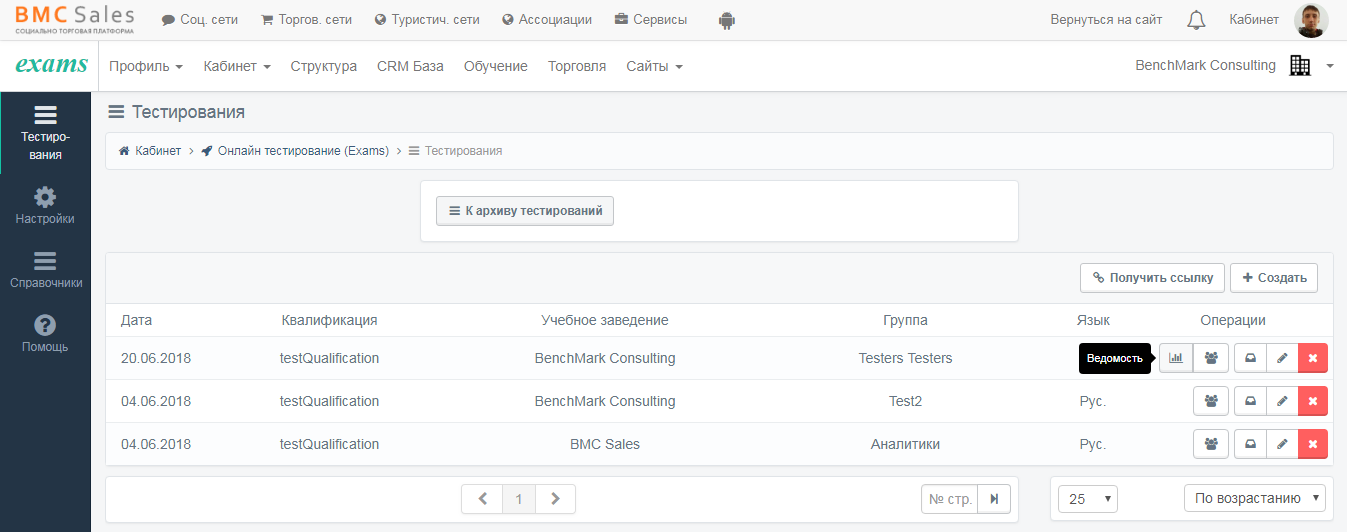Open Соц. сети in the top bar
The height and width of the screenshot is (532, 1347).
tap(200, 20)
